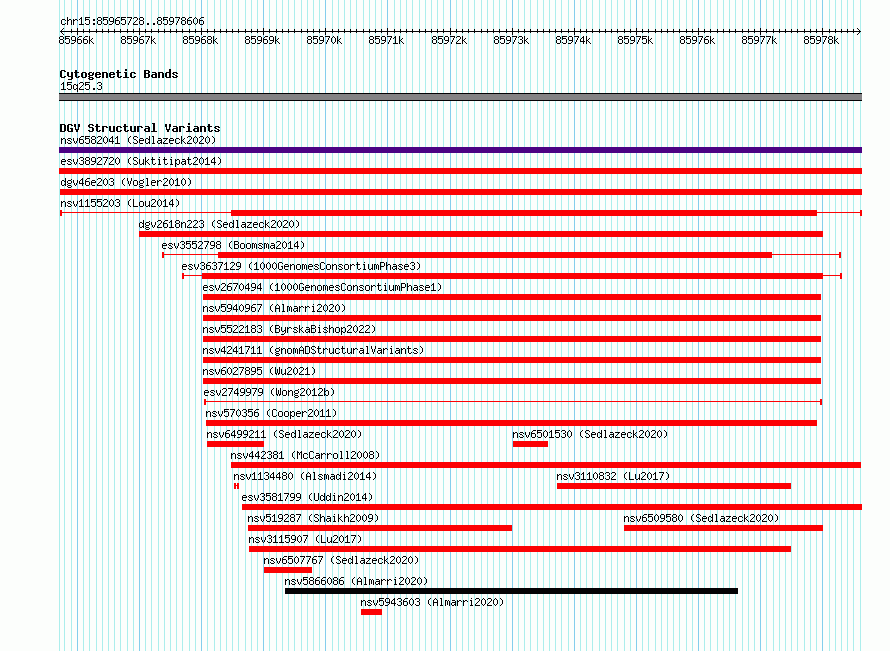Click the short red nsv5943603 bar
The height and width of the screenshot is (651, 890).
[x=371, y=612]
